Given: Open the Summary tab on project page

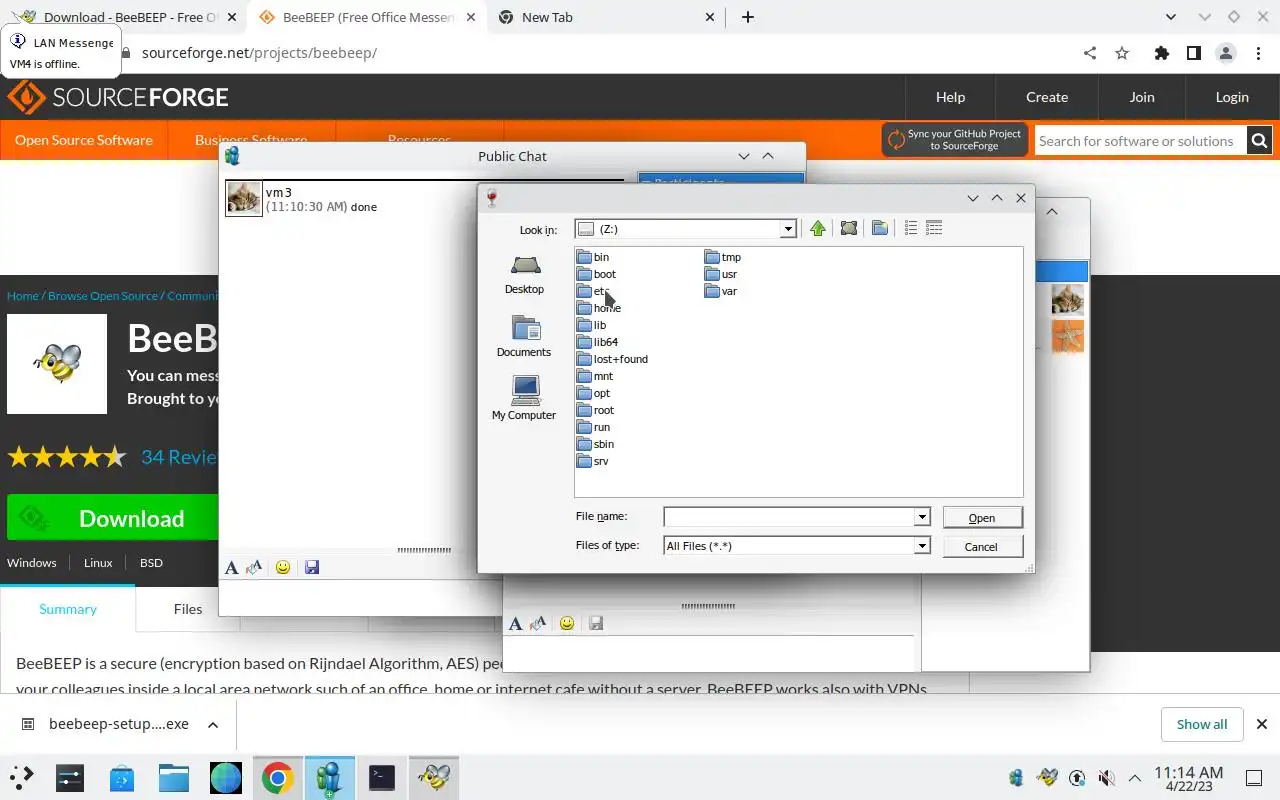Looking at the screenshot, I should pyautogui.click(x=68, y=609).
